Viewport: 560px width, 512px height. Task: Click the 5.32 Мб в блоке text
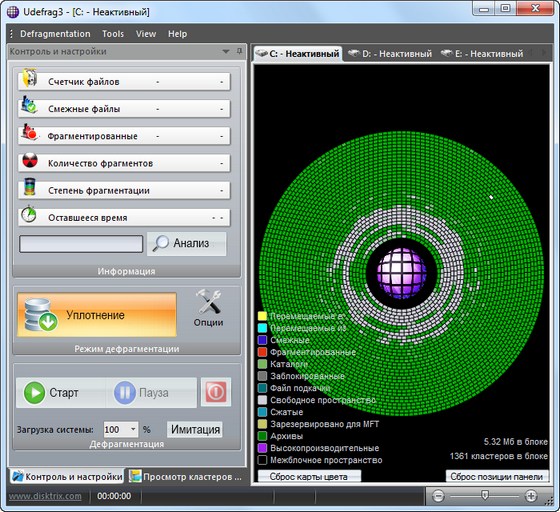tap(516, 442)
